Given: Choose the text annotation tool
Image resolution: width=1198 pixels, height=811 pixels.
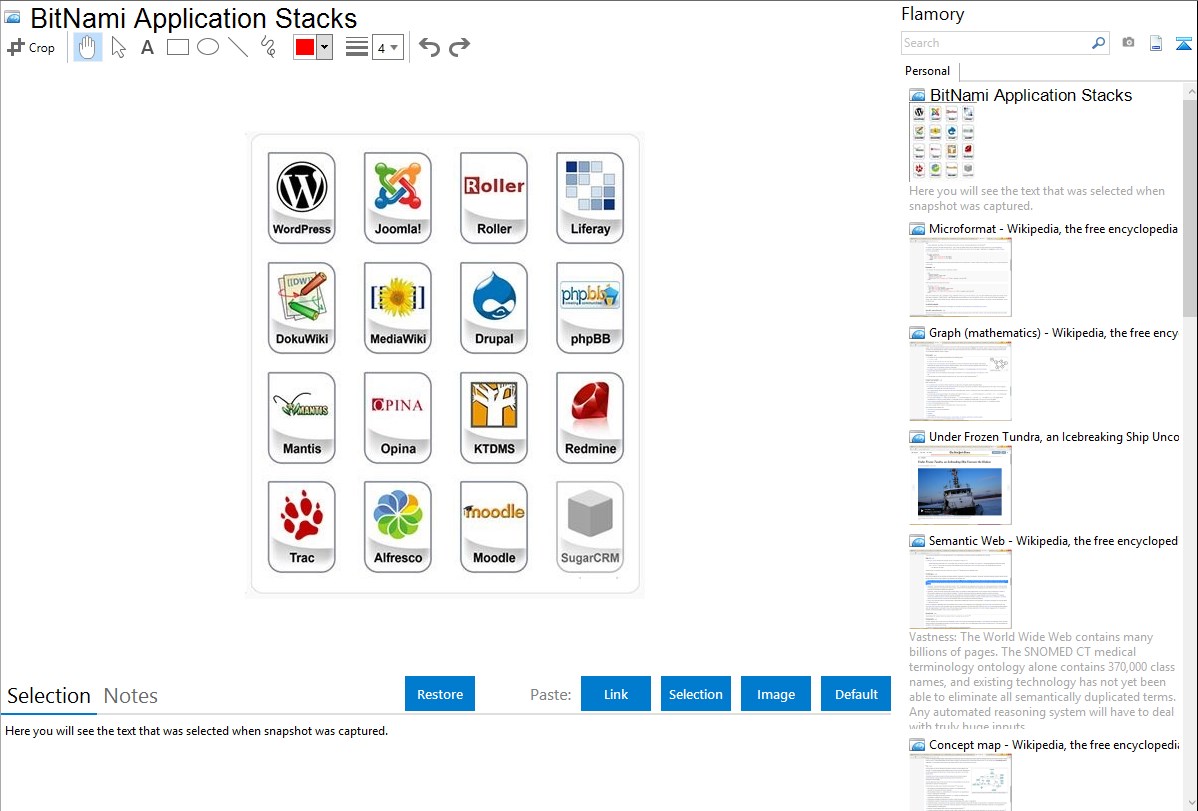Looking at the screenshot, I should pos(147,47).
